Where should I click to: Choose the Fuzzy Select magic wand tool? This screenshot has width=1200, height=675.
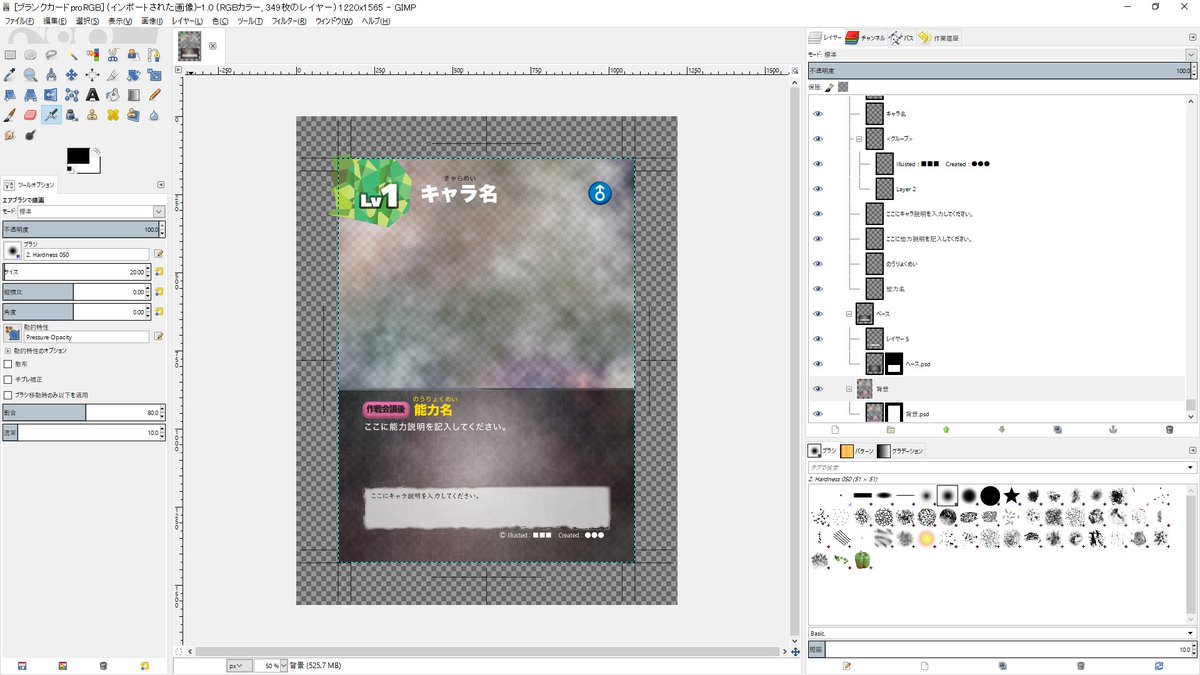pos(72,55)
